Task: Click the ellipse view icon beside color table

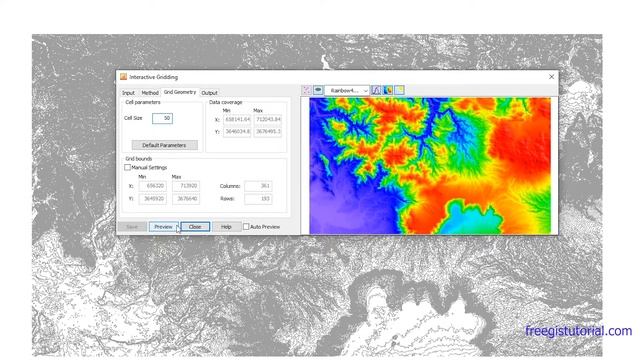Action: (318, 90)
